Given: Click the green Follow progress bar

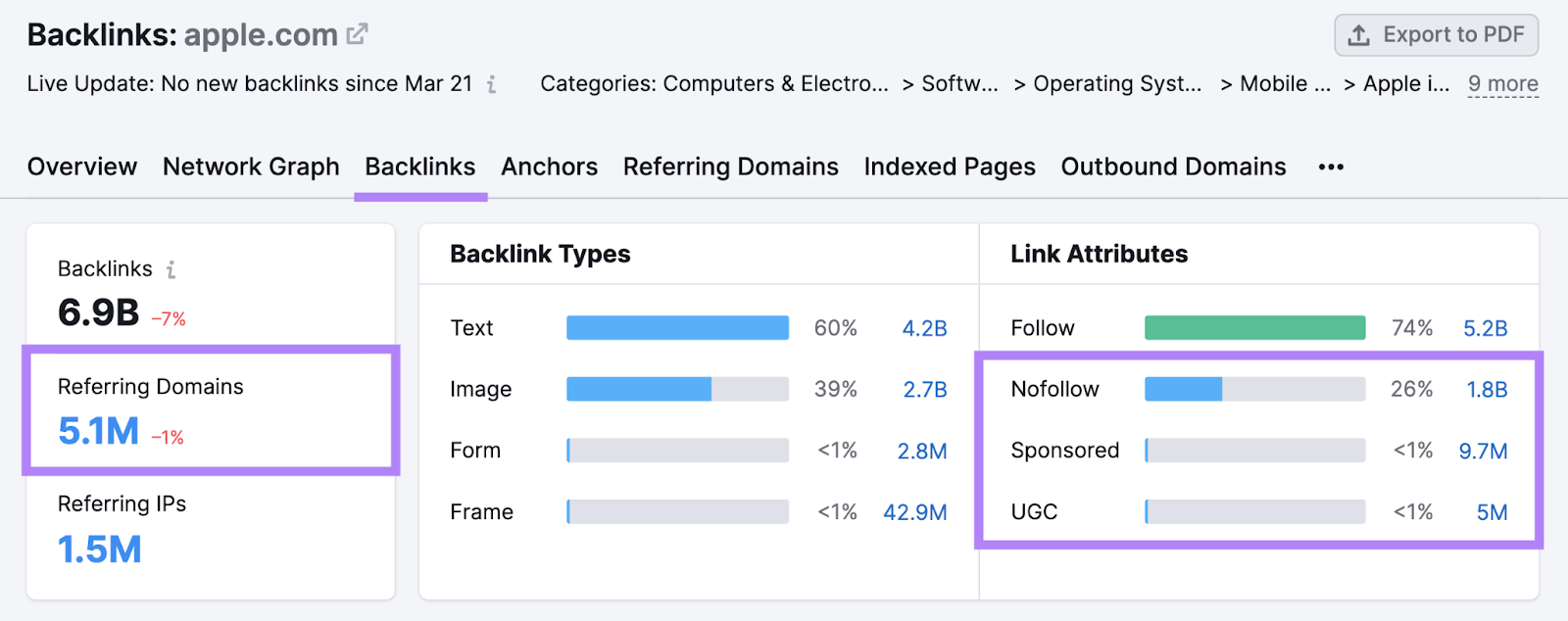Looking at the screenshot, I should [x=1254, y=328].
